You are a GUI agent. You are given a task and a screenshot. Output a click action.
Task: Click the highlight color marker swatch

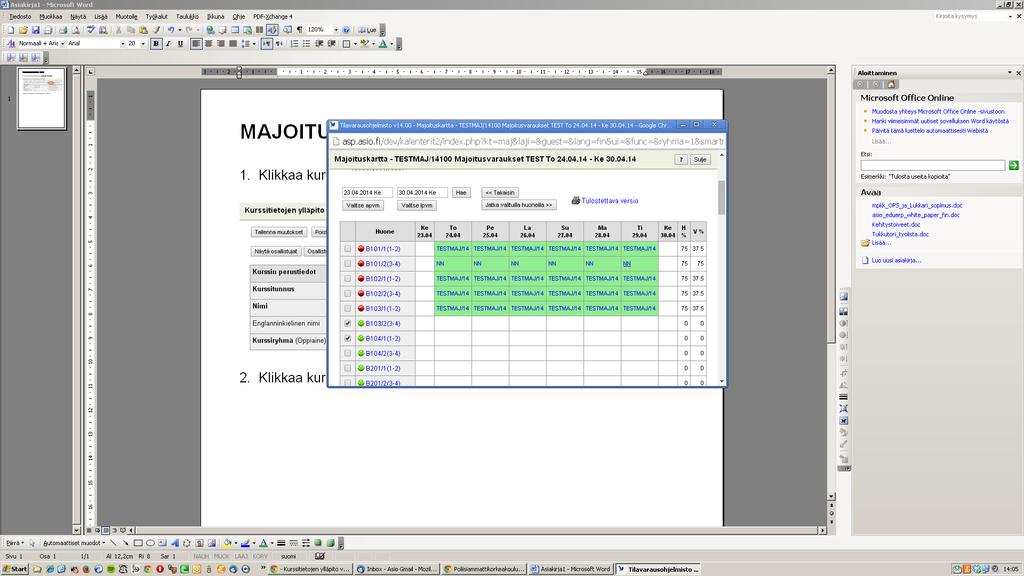click(x=364, y=44)
